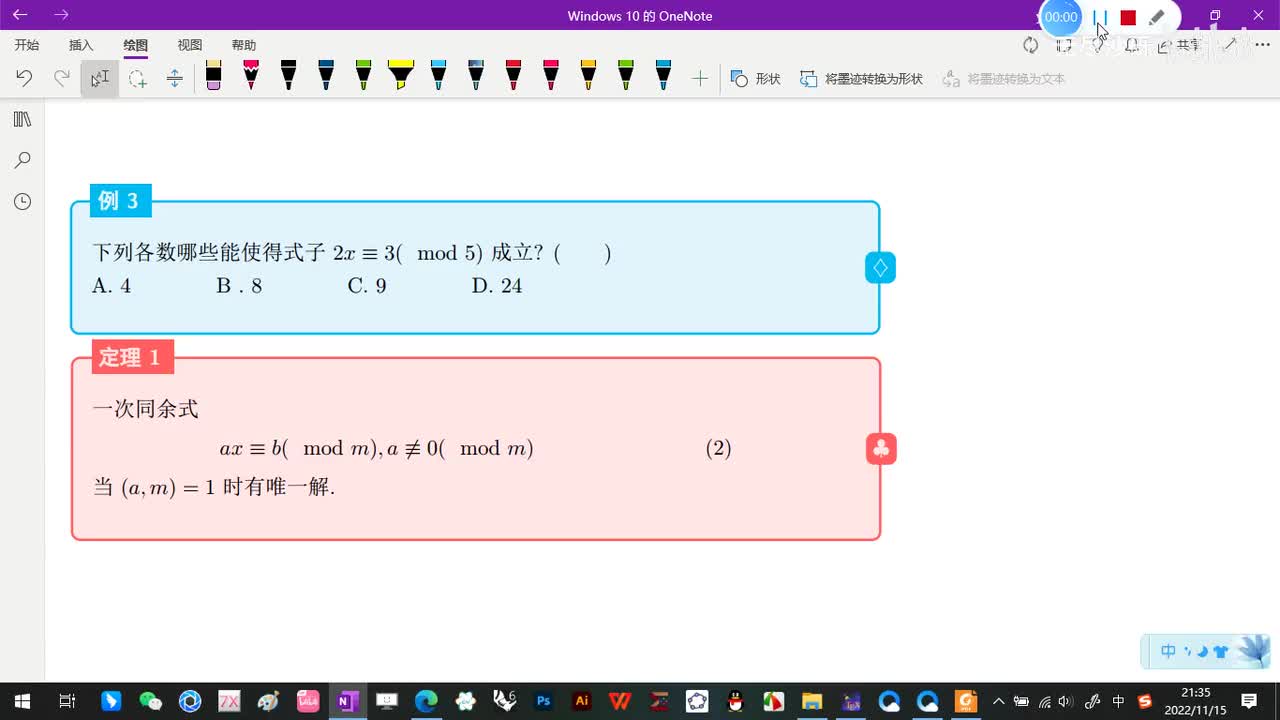Show hidden system tray icons

999,701
